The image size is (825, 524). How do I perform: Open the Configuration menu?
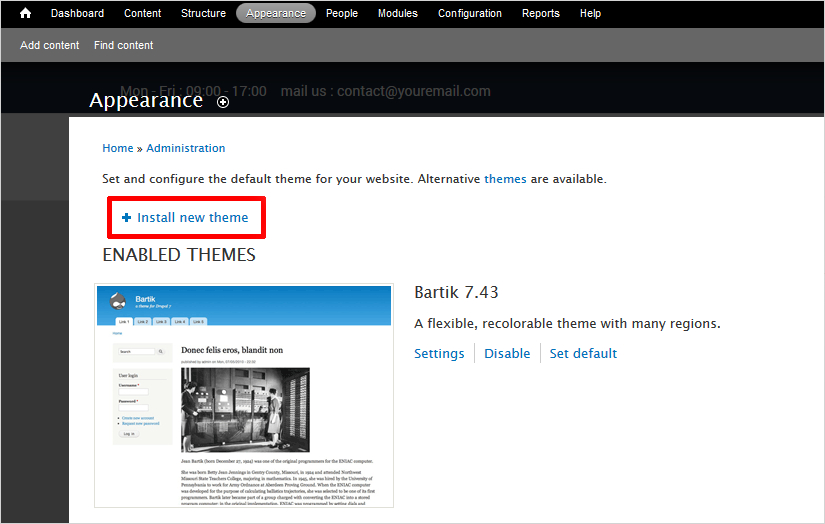[470, 13]
